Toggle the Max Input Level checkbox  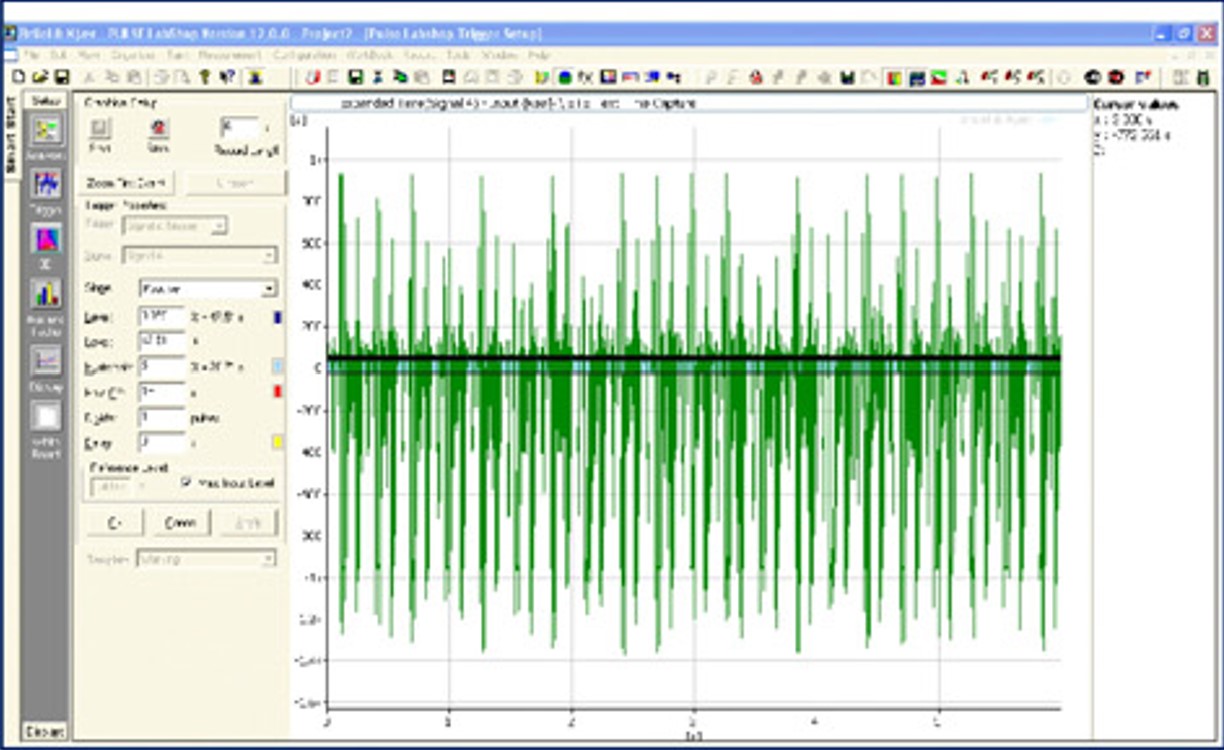[186, 483]
